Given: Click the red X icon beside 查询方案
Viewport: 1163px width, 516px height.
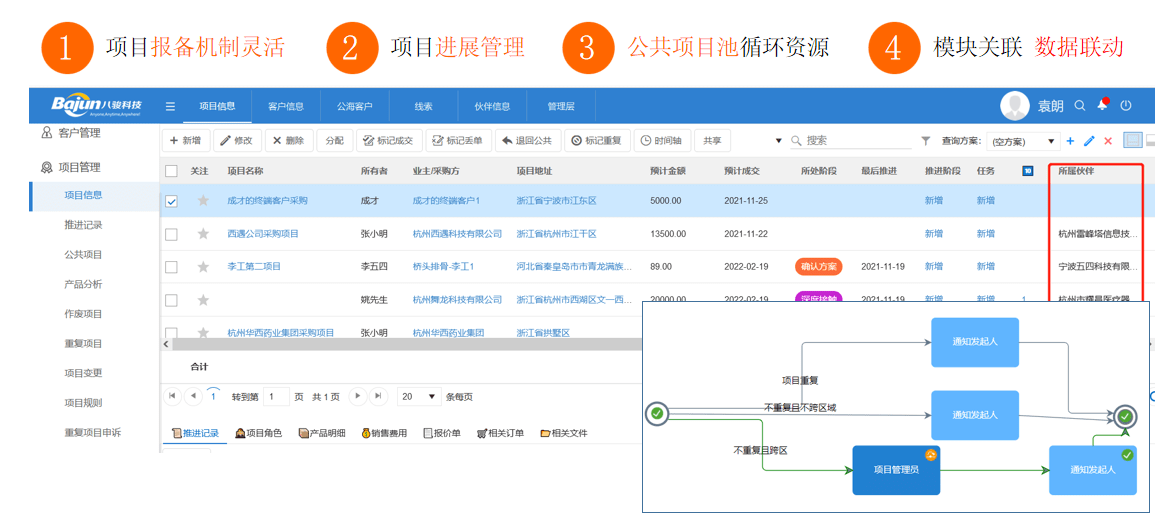Looking at the screenshot, I should pyautogui.click(x=1107, y=141).
